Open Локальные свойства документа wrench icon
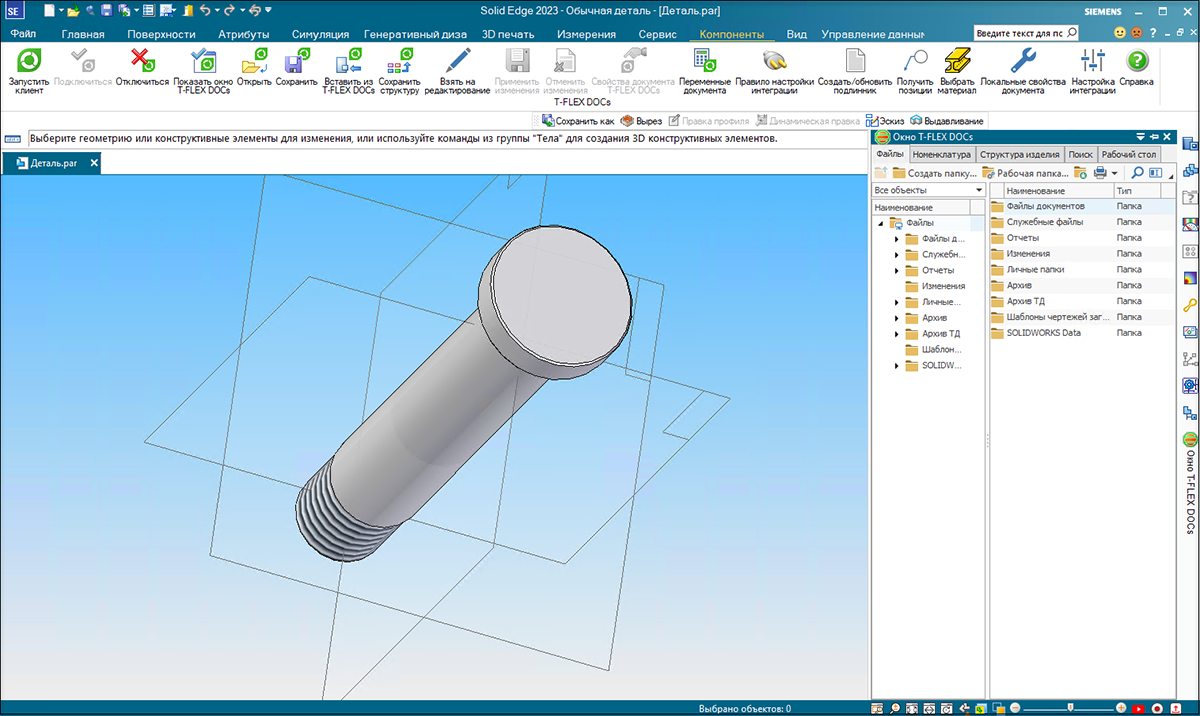Viewport: 1200px width, 716px height. [x=1023, y=62]
